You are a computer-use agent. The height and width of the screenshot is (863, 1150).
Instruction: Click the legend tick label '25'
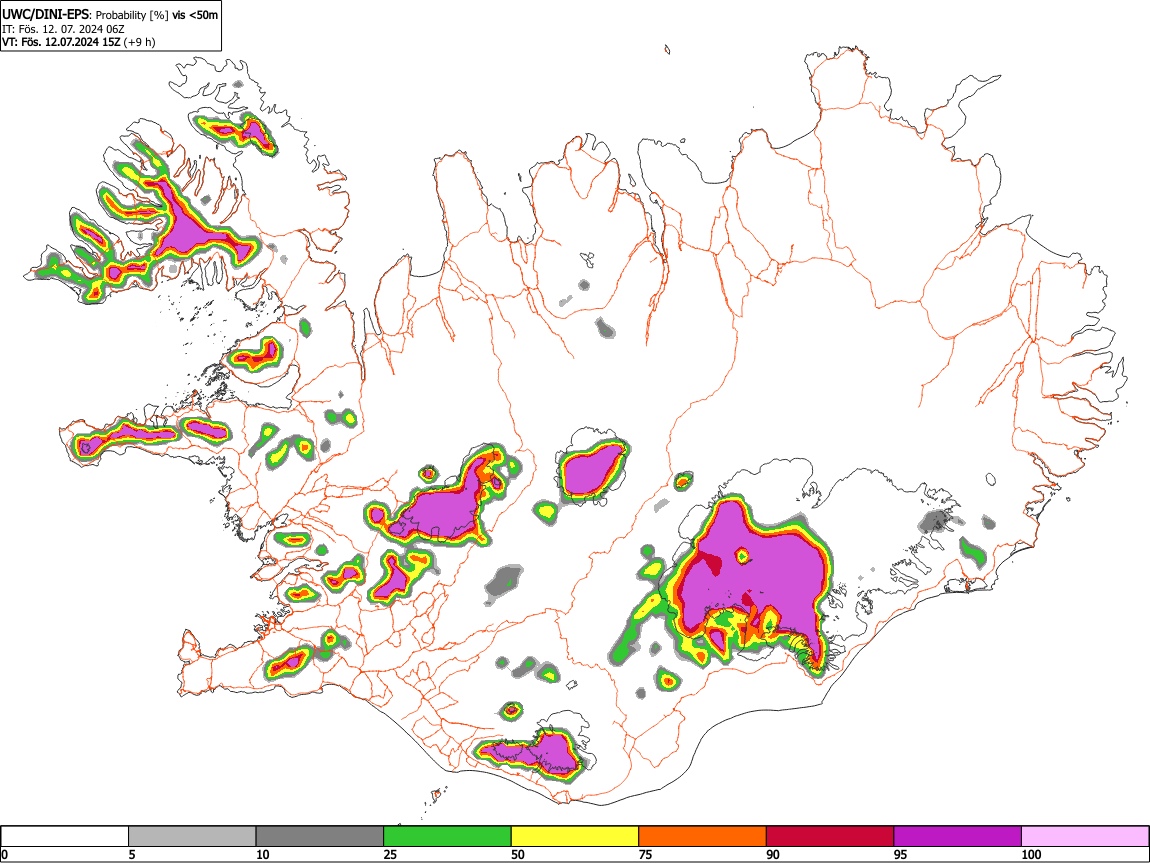tap(390, 854)
